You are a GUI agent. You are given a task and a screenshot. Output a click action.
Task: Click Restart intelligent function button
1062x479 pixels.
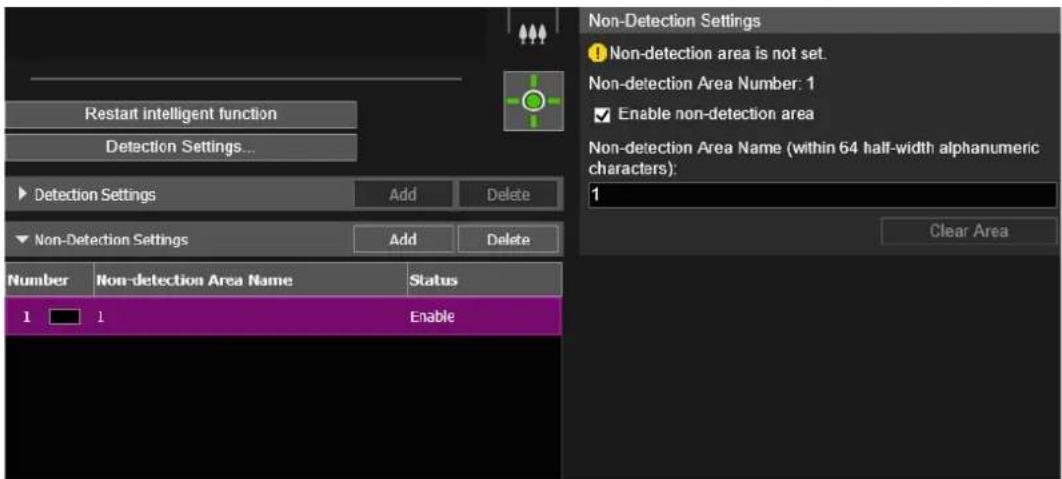tap(181, 114)
